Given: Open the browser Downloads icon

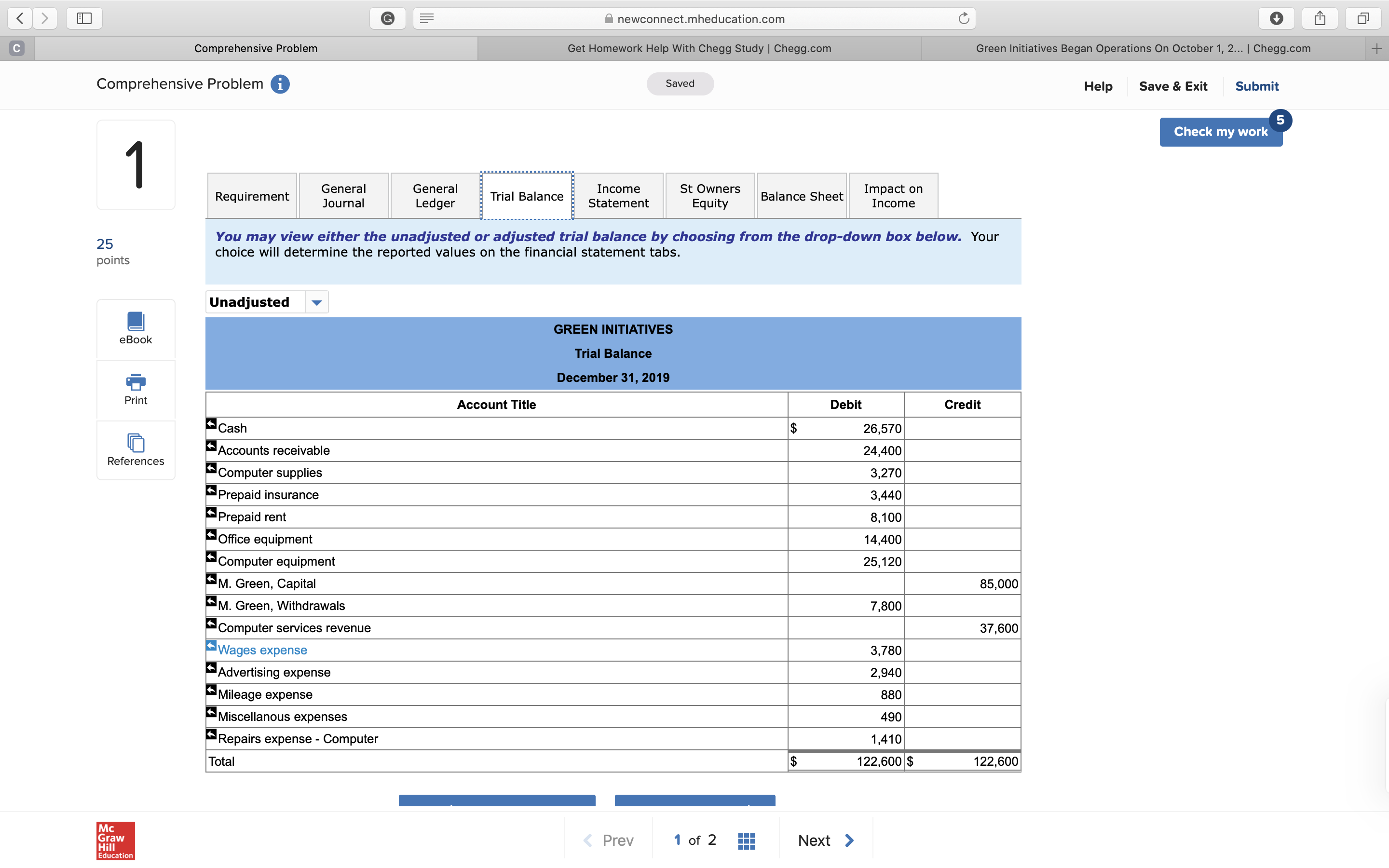Looking at the screenshot, I should tap(1277, 18).
